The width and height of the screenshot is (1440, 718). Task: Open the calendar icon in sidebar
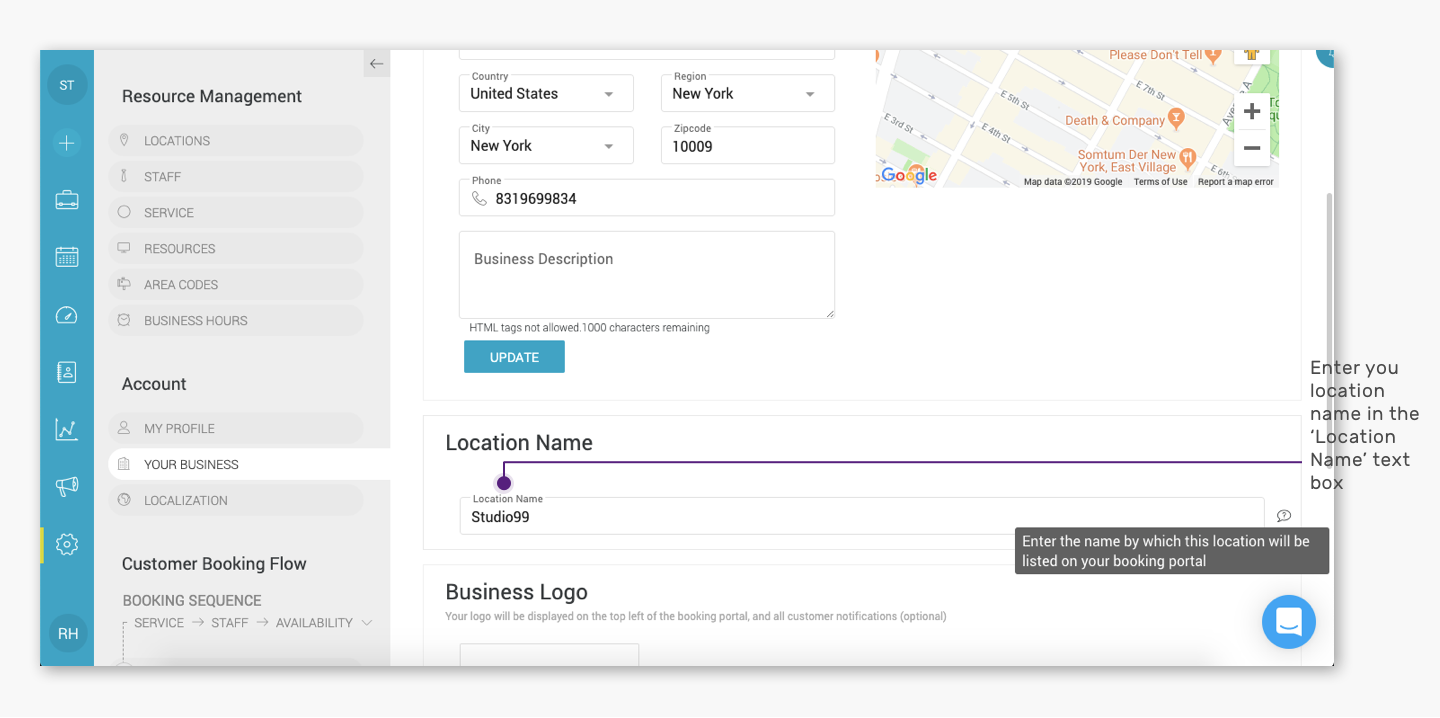point(67,257)
